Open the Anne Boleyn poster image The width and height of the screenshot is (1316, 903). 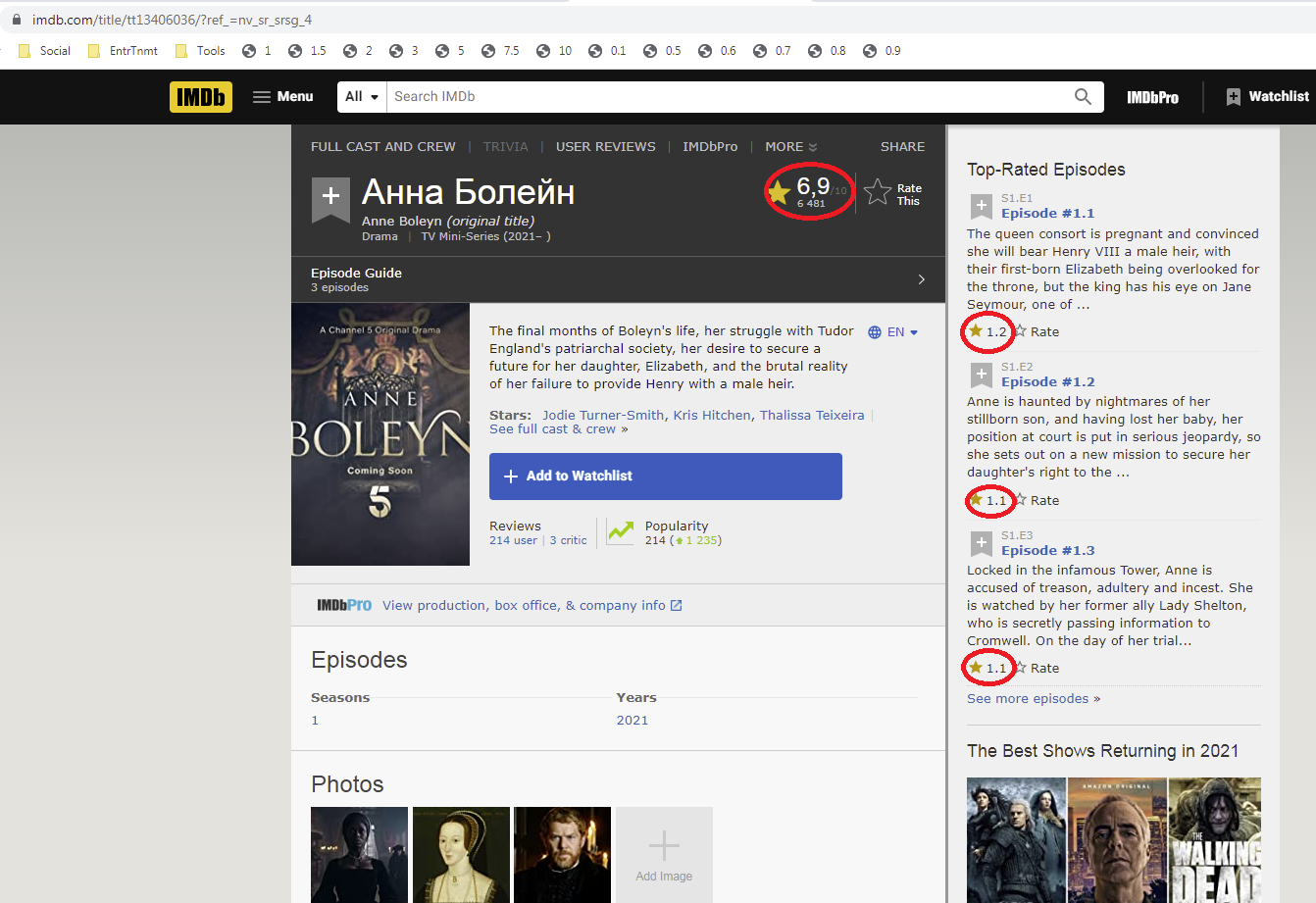(x=380, y=434)
